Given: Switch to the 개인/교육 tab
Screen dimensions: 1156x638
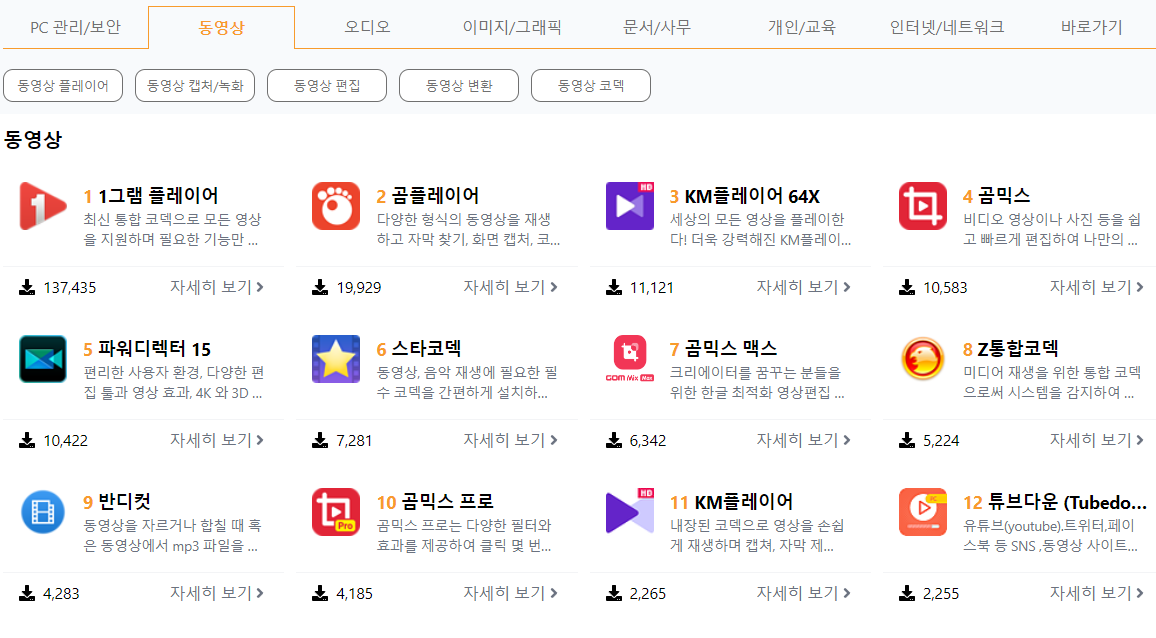Looking at the screenshot, I should coord(802,27).
